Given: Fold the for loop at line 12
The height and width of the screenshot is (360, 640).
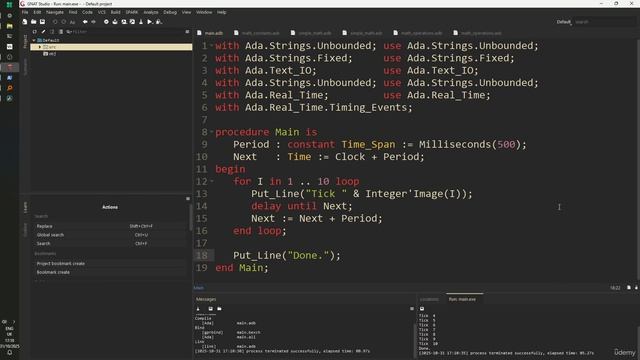Looking at the screenshot, I should 212,181.
